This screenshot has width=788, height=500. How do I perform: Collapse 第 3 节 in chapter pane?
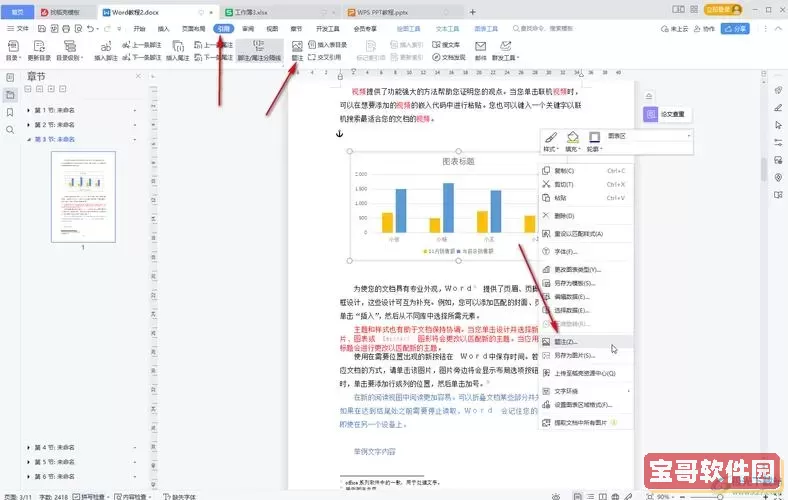click(28, 139)
